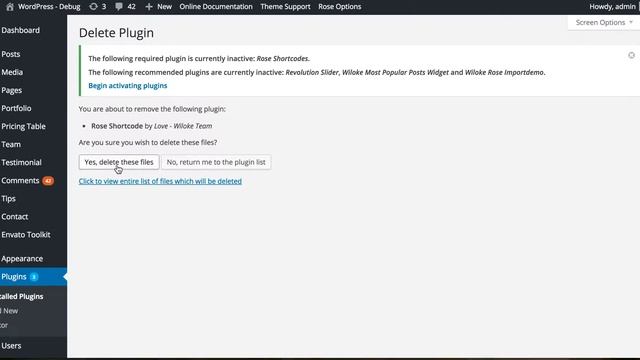
Task: Click the 'Are you sure you wish to delete' text
Action: pos(148,142)
